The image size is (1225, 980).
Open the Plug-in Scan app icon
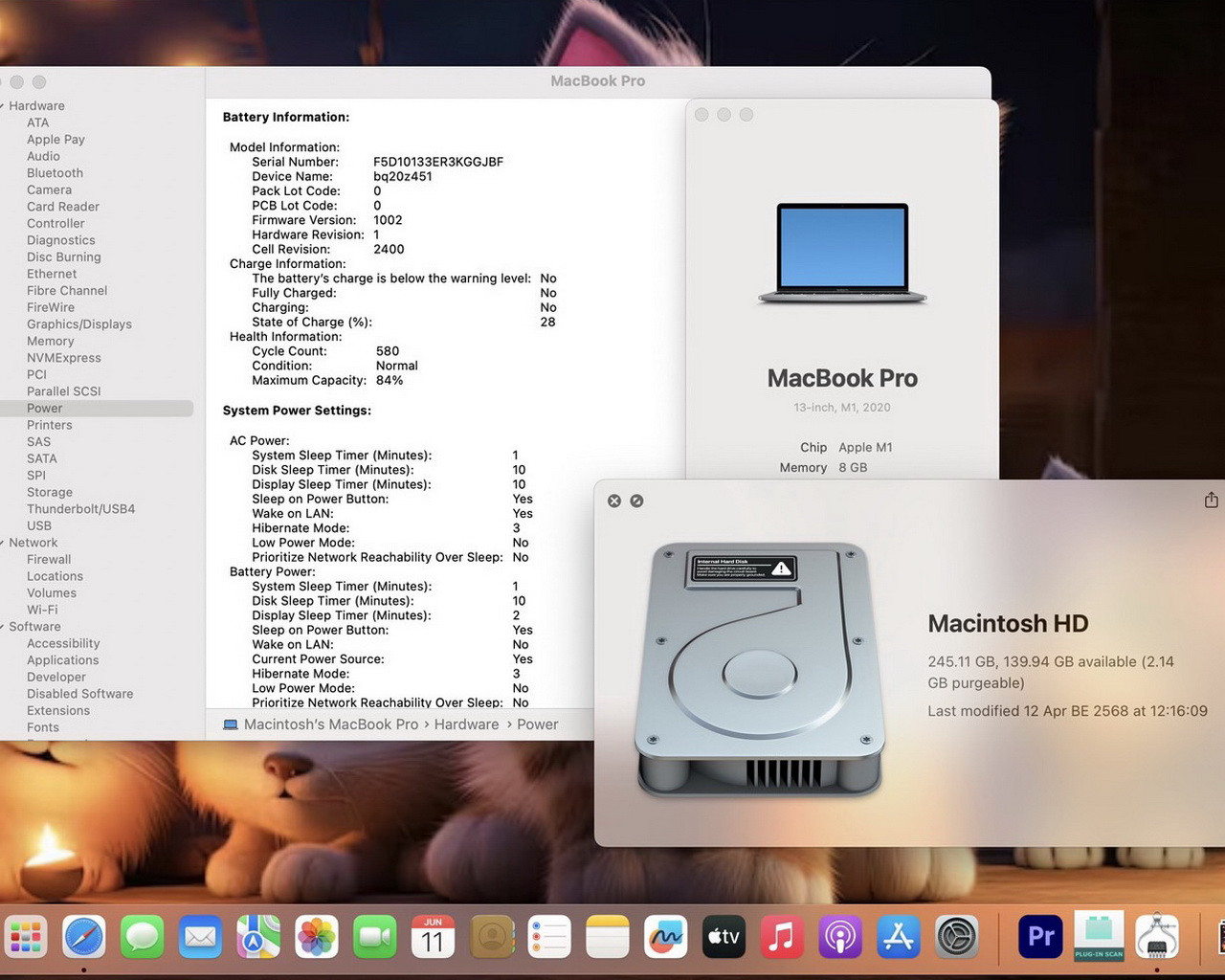[x=1099, y=935]
